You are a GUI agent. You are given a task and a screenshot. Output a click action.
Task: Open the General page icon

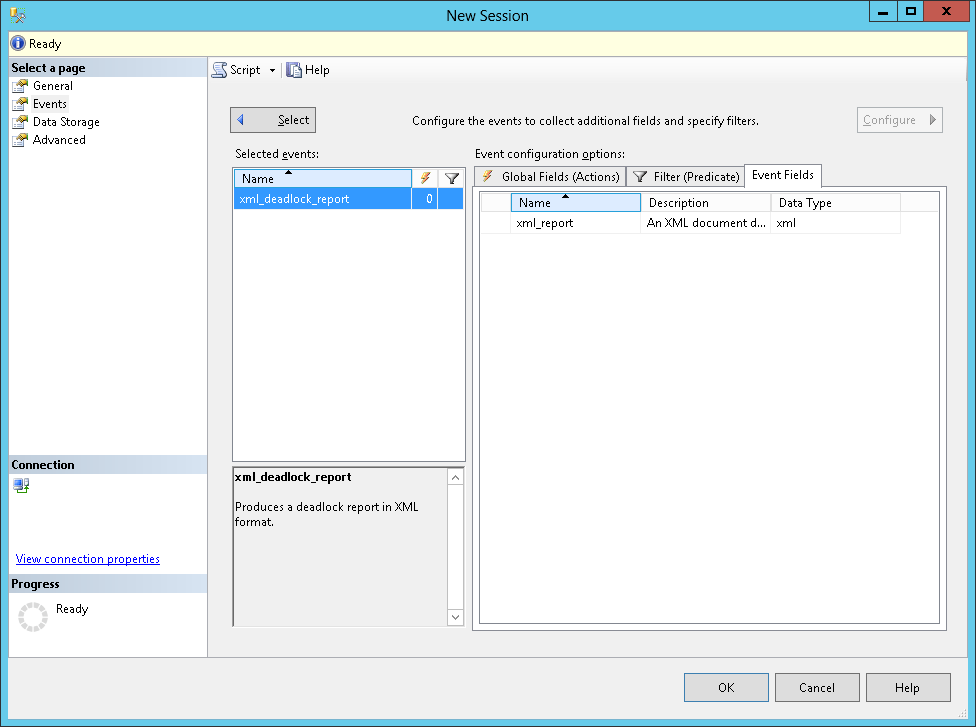pos(21,86)
